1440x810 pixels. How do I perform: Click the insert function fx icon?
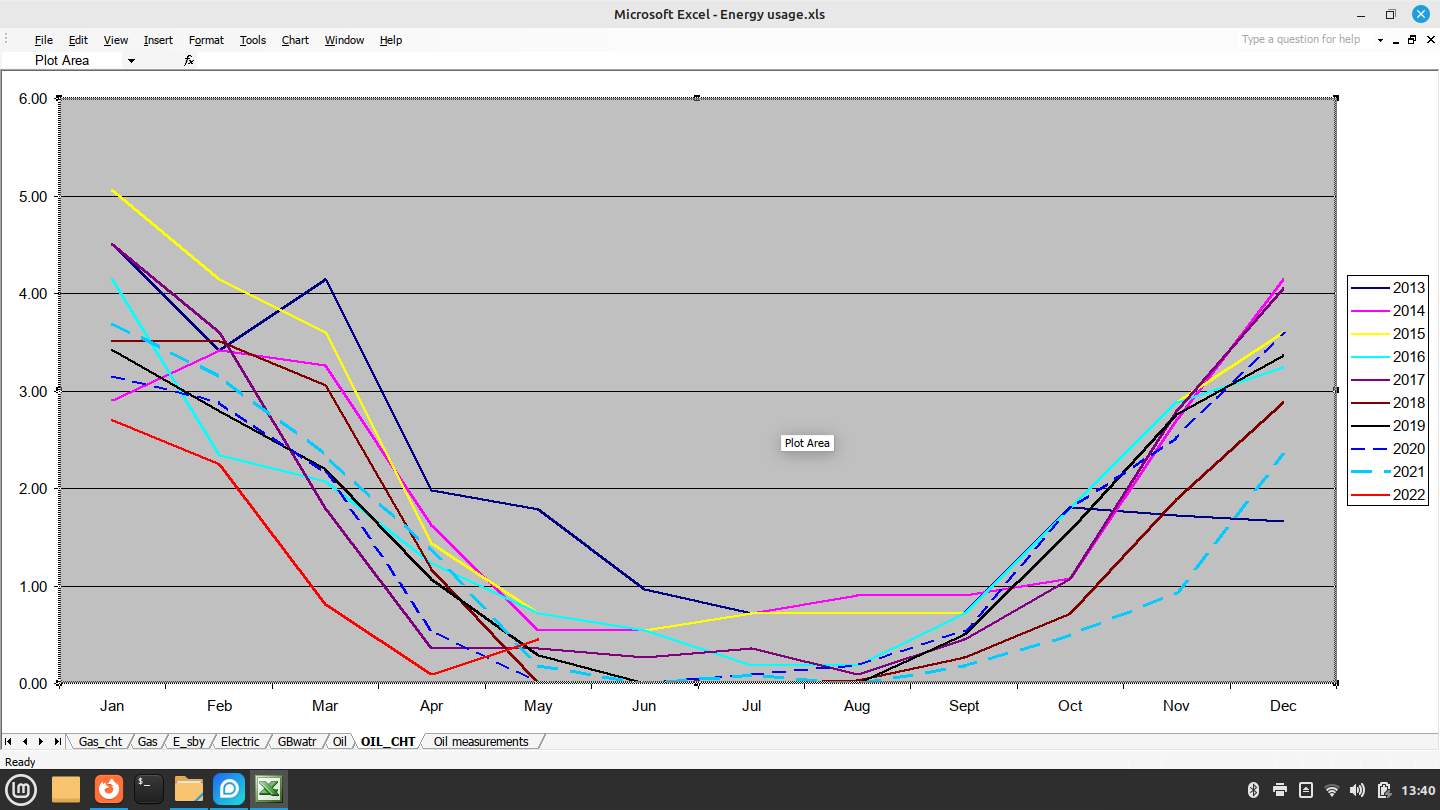coord(188,60)
